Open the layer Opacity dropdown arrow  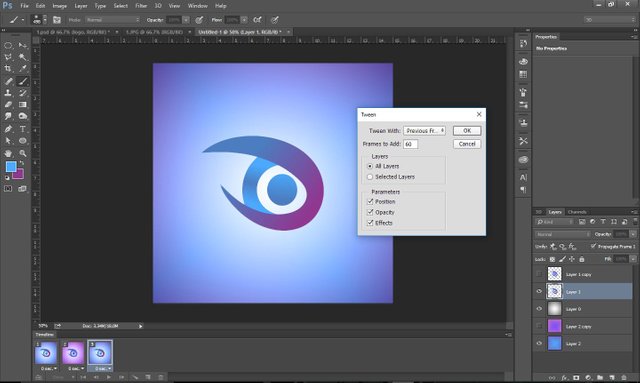633,234
